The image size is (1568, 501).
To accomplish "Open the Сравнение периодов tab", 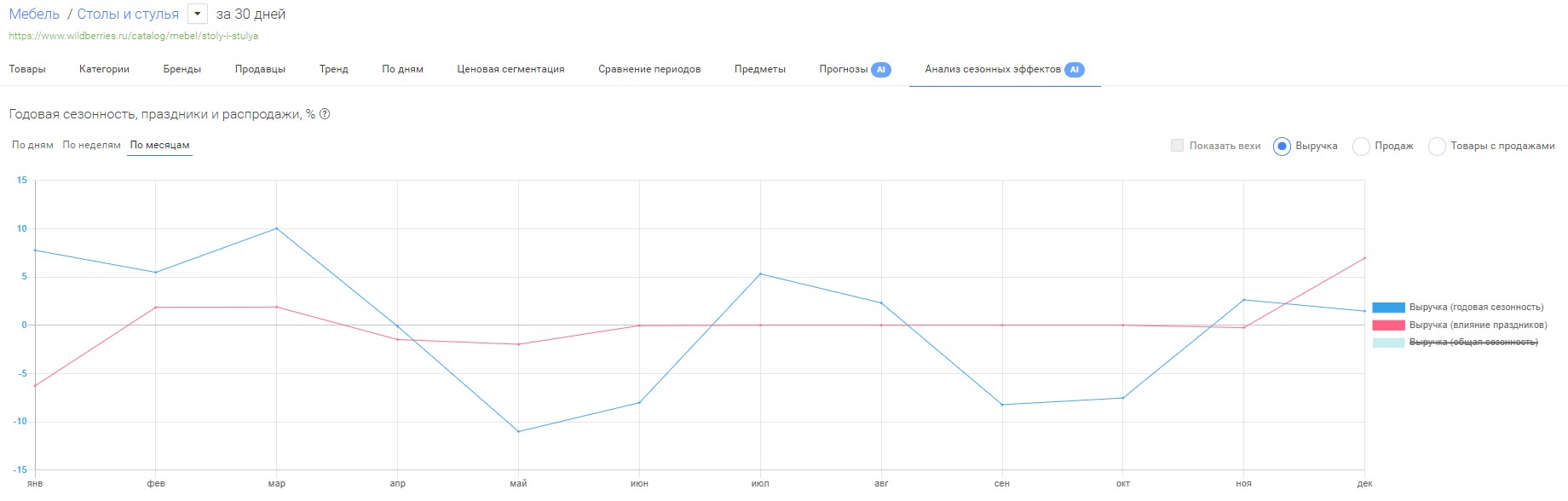I will click(x=649, y=69).
